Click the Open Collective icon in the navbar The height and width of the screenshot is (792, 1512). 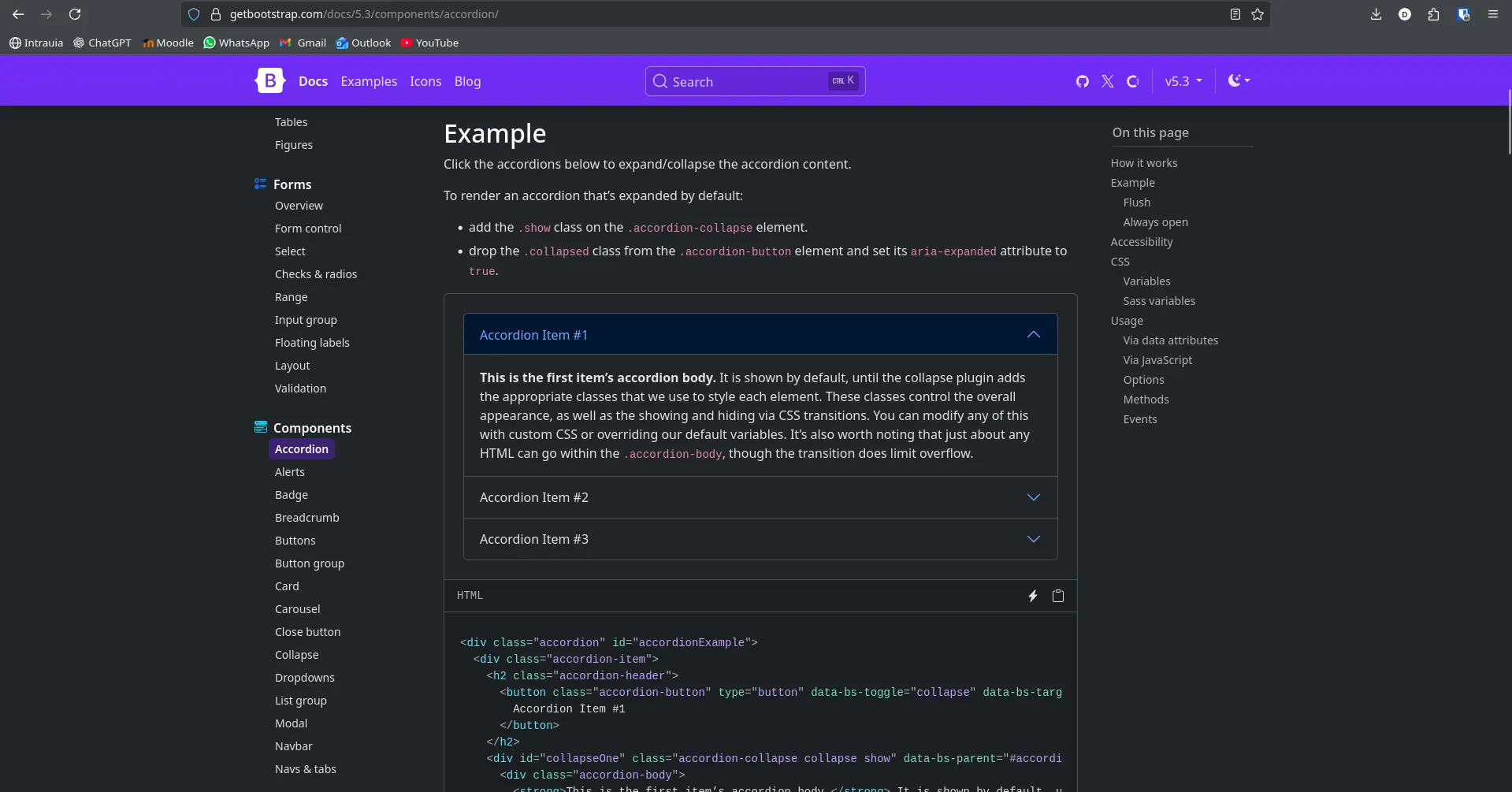1133,81
